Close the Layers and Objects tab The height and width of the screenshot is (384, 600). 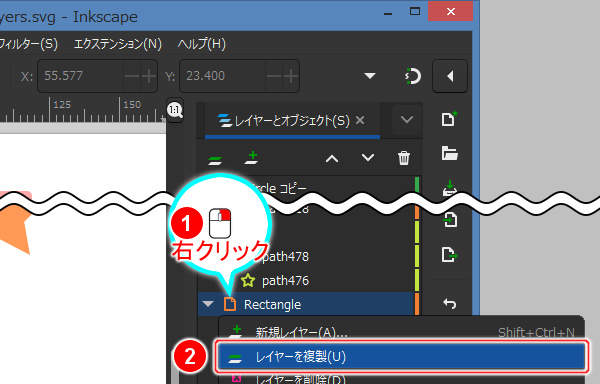360,120
